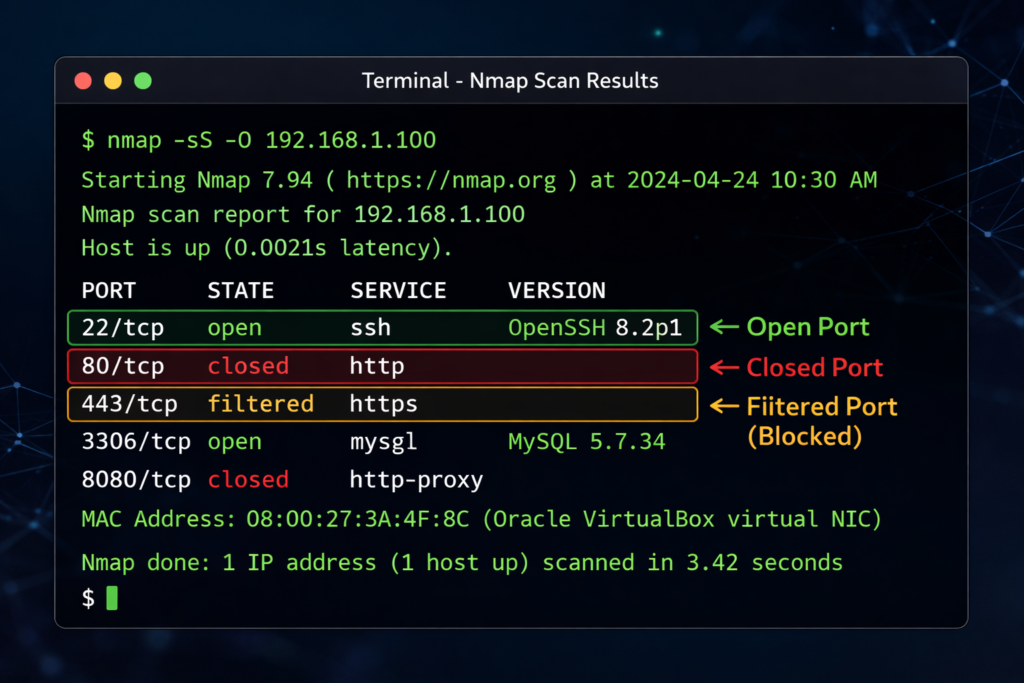Click the PORT column header
The width and height of the screenshot is (1024, 683).
point(108,290)
